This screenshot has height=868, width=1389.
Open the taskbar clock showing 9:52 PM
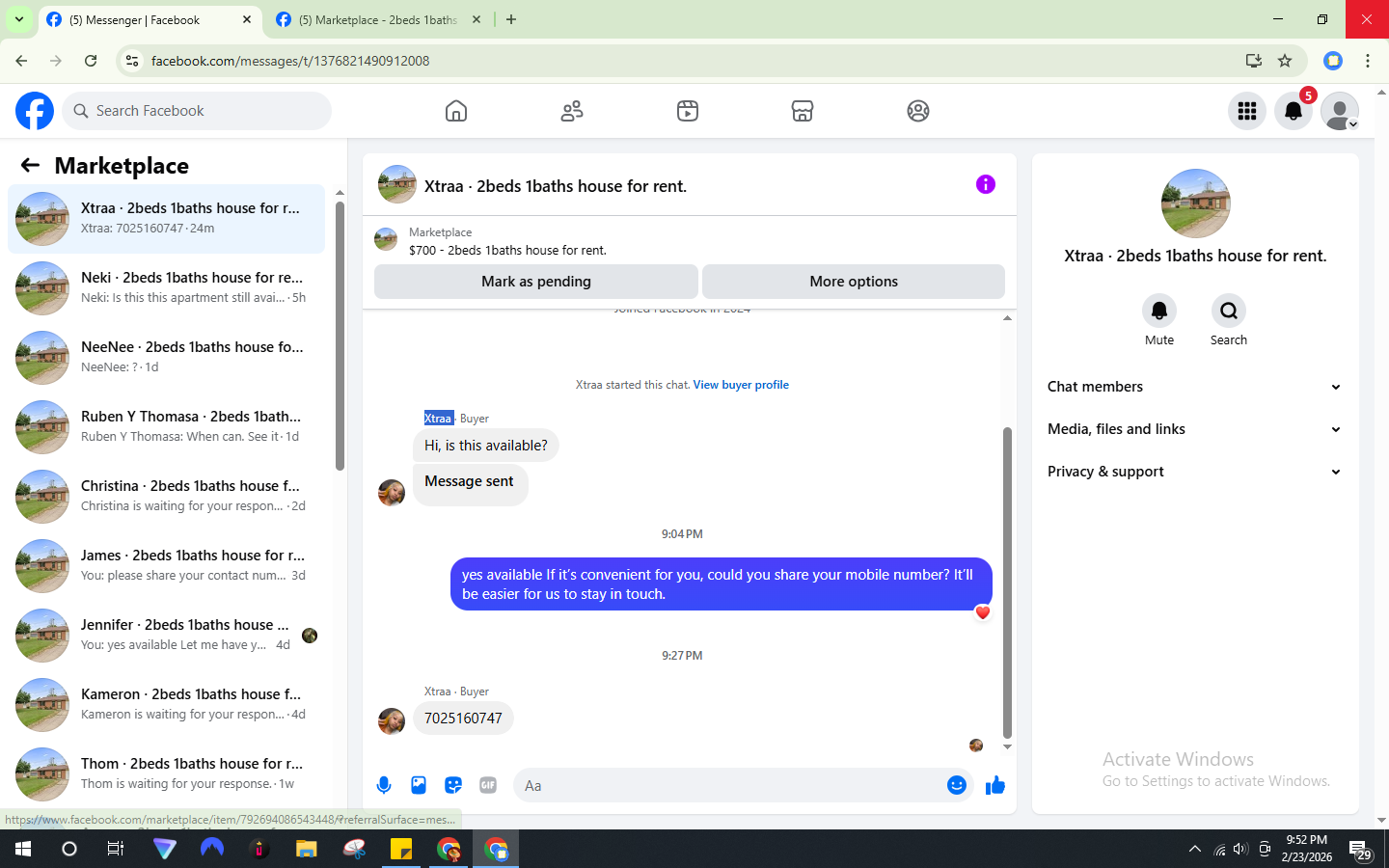[1307, 849]
